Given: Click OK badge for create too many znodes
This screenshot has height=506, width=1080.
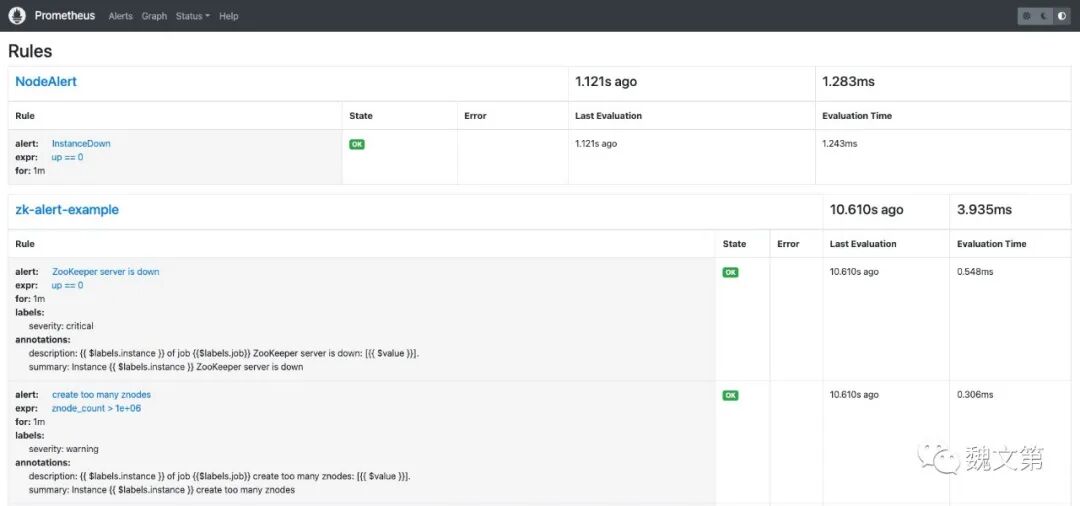Looking at the screenshot, I should click(730, 395).
